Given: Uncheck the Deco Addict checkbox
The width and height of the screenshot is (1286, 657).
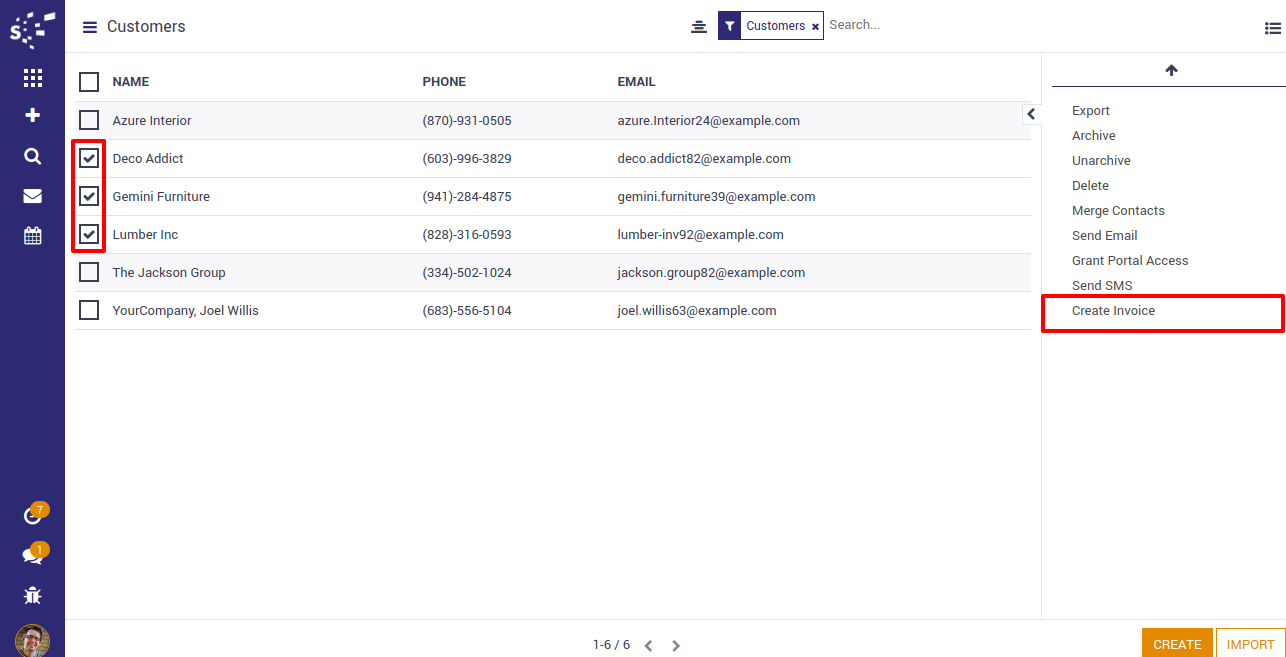Looking at the screenshot, I should (x=89, y=158).
